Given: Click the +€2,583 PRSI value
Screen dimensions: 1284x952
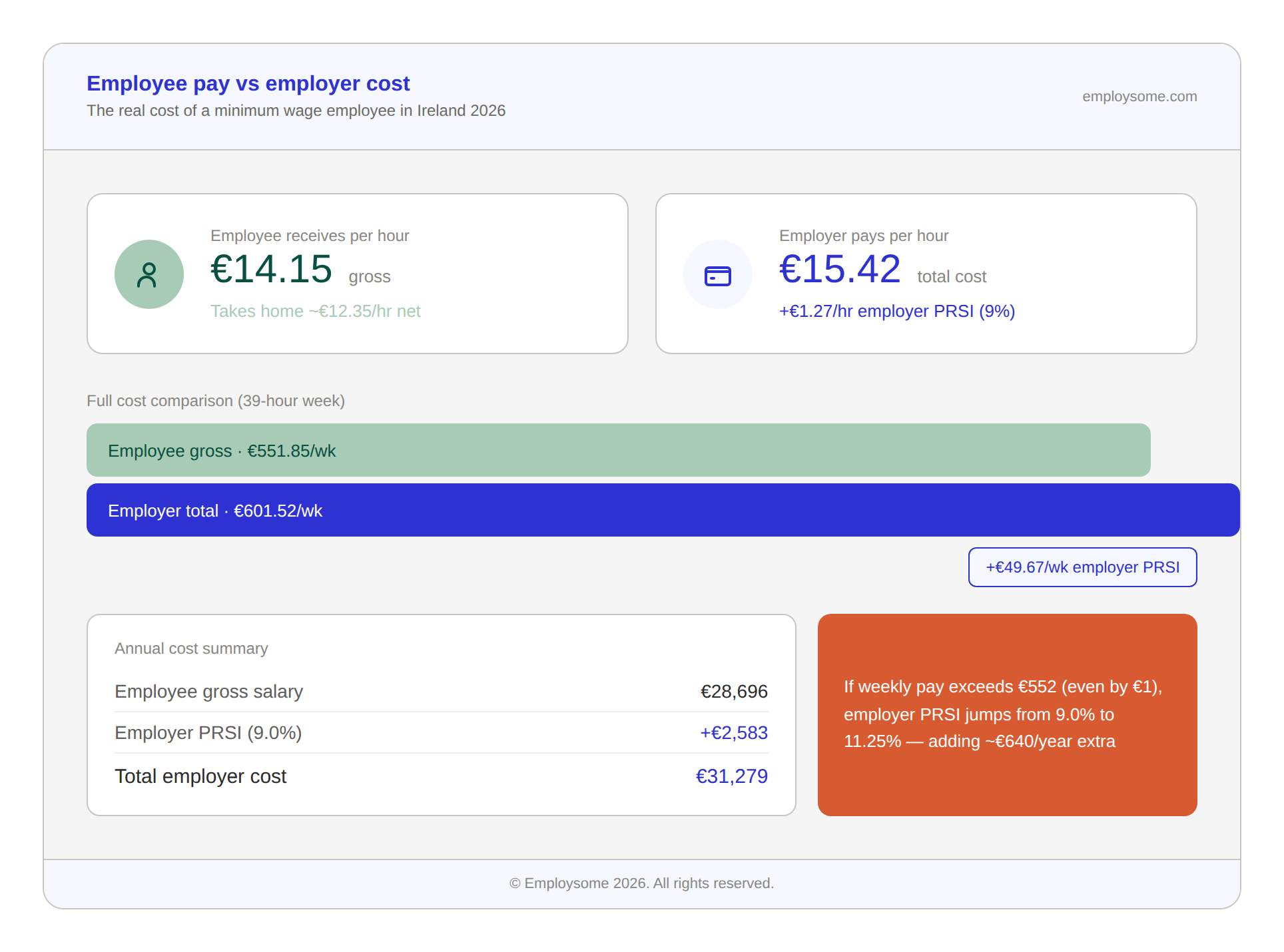Looking at the screenshot, I should click(733, 733).
